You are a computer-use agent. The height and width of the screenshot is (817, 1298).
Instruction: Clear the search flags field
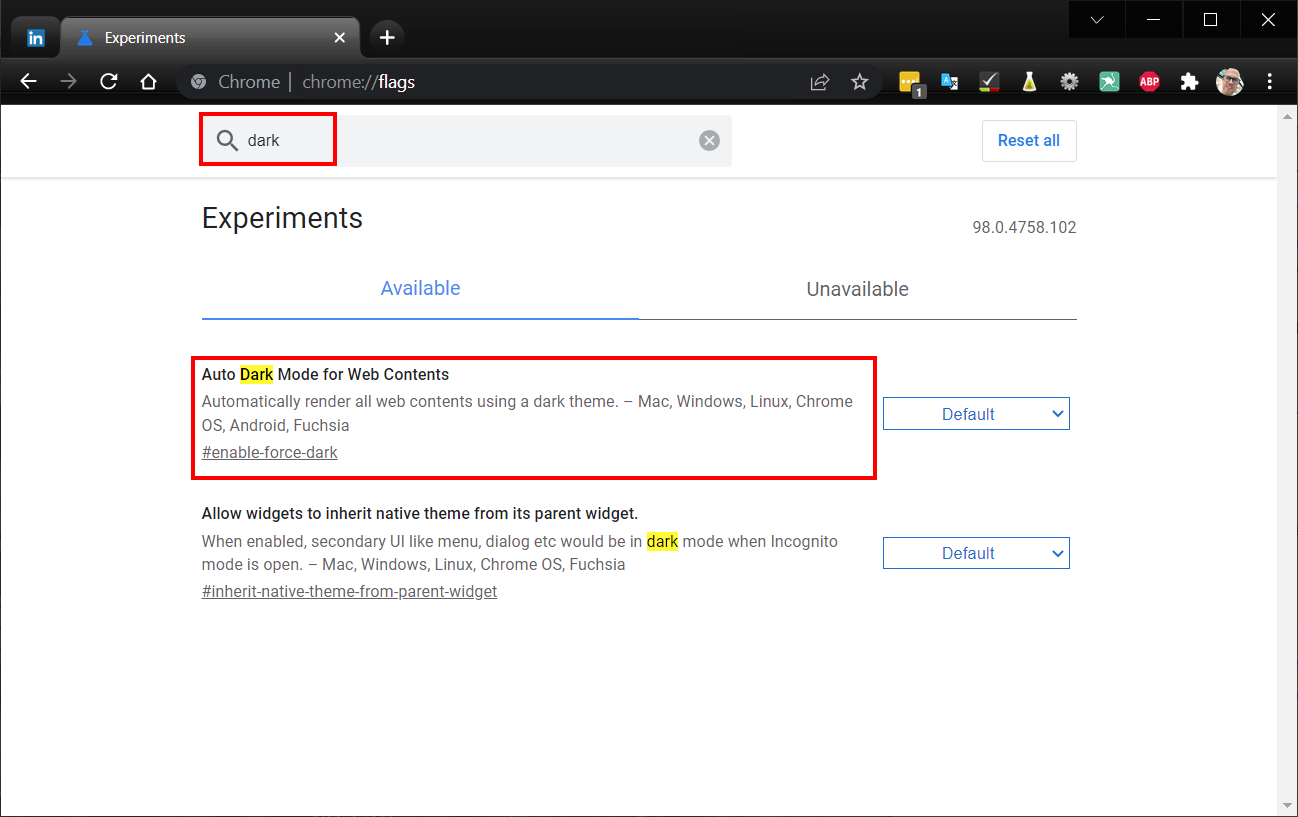click(709, 141)
